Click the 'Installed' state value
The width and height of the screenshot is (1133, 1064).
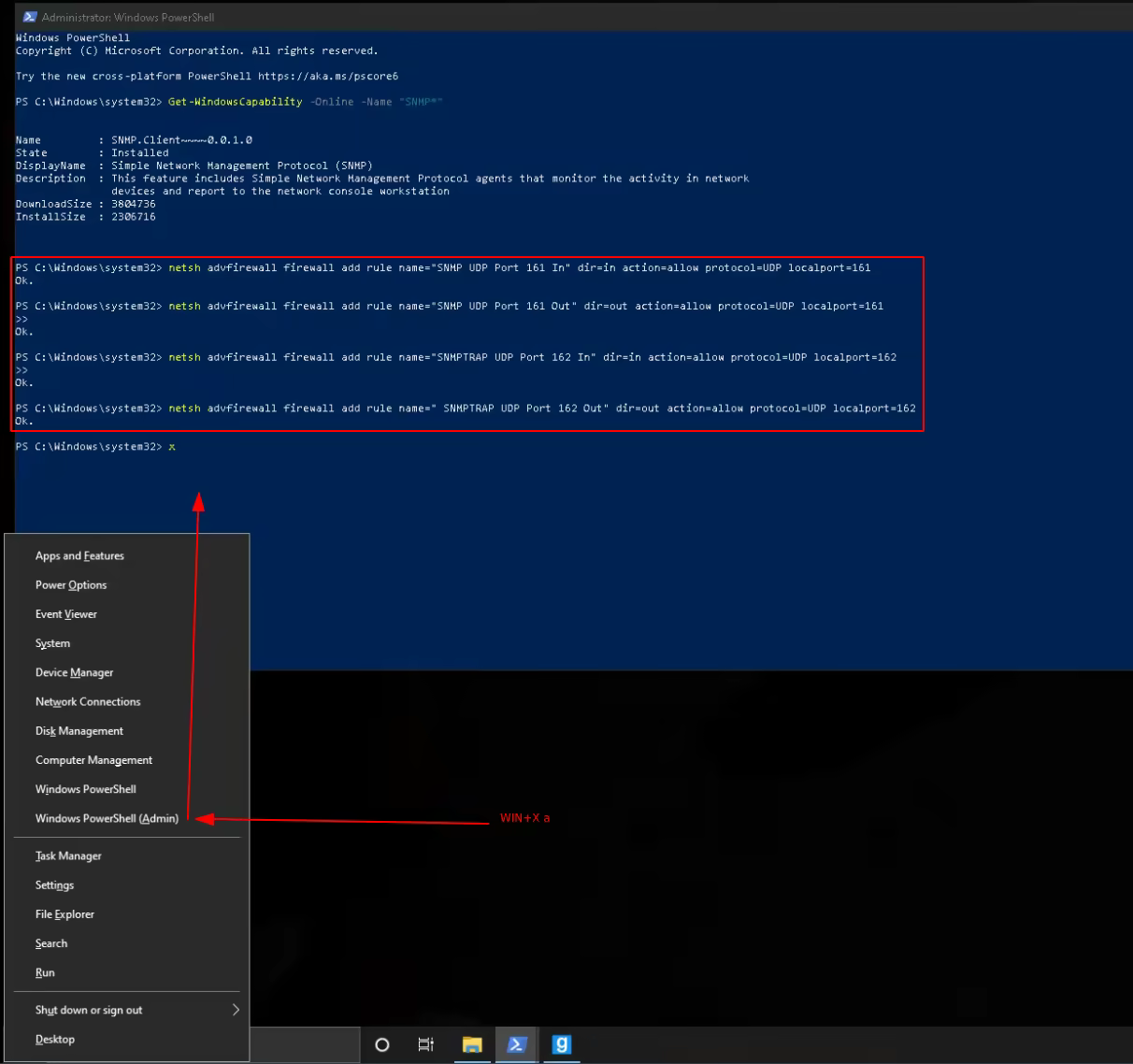tap(140, 152)
